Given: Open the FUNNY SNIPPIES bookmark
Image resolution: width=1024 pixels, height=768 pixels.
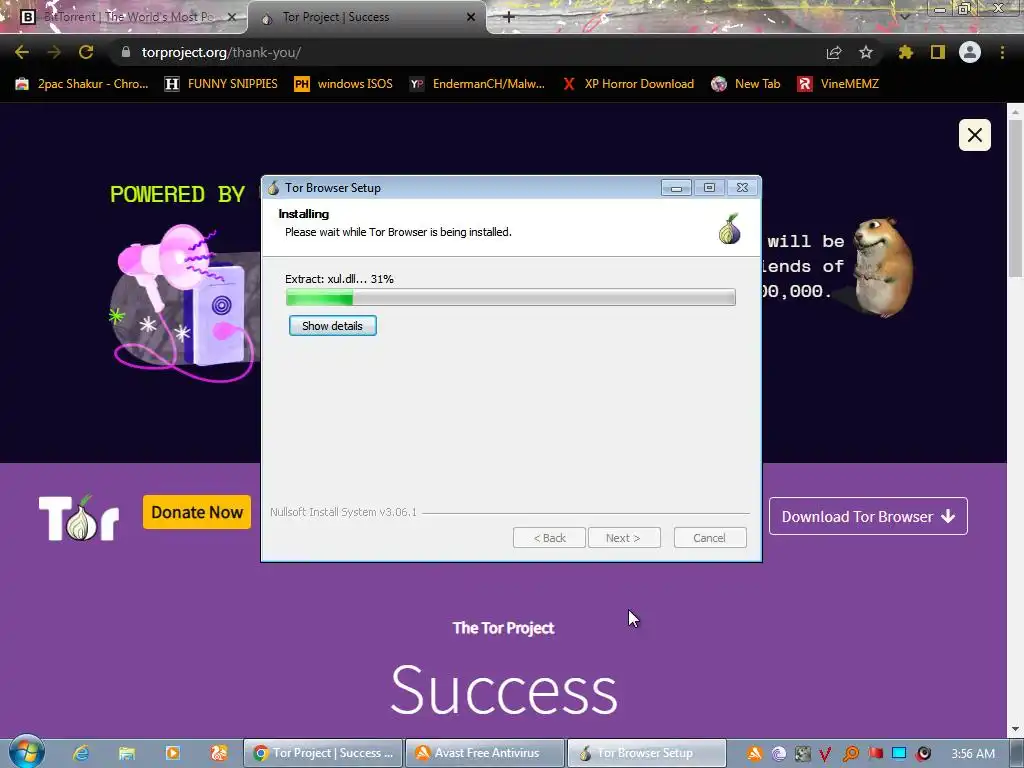Looking at the screenshot, I should (x=221, y=84).
